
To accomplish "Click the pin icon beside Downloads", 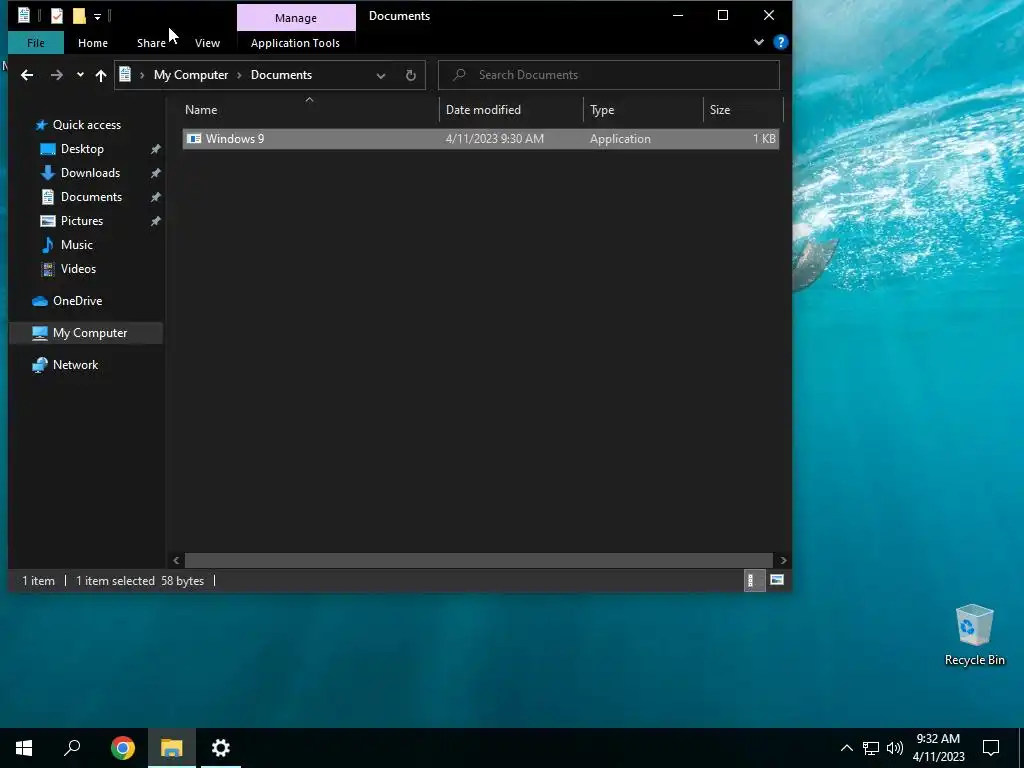I will 155,174.
